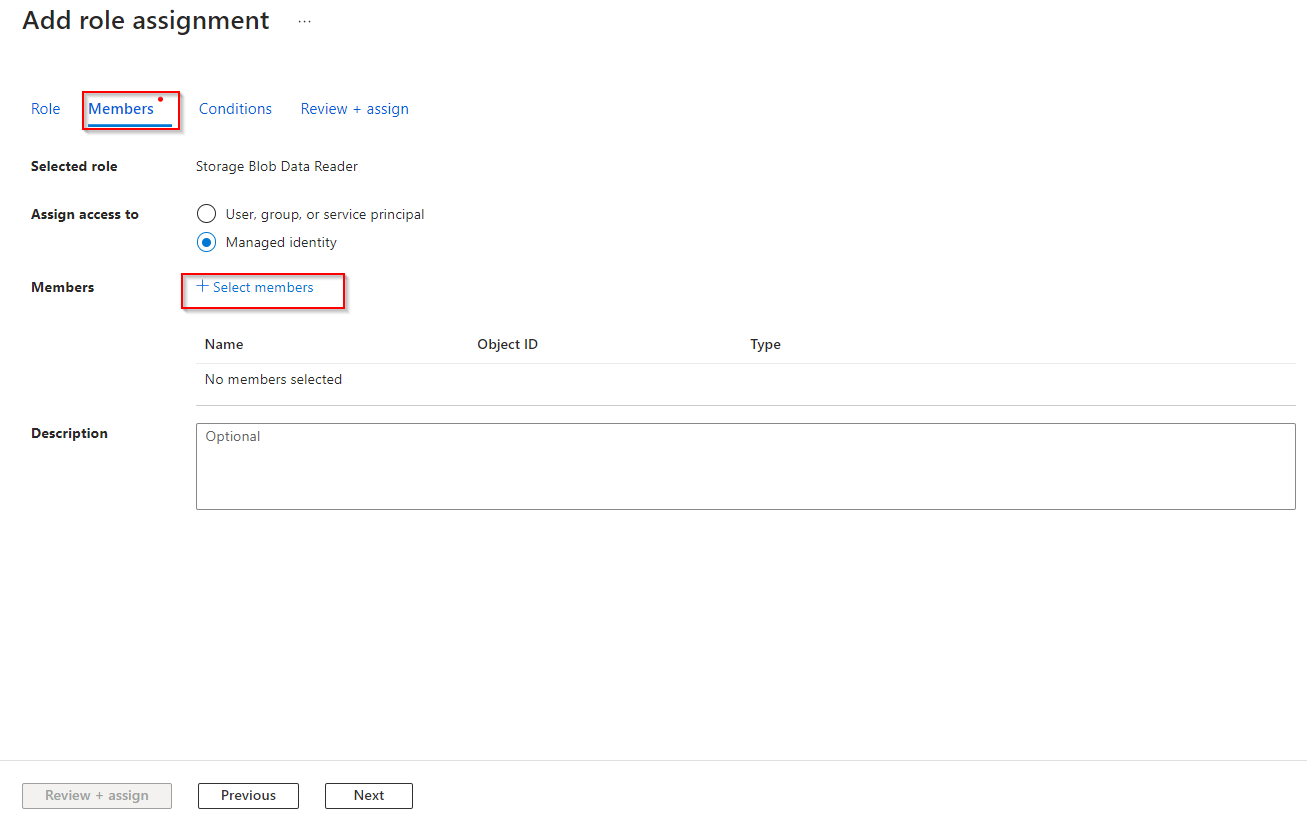Switch to the Role tab

(46, 109)
